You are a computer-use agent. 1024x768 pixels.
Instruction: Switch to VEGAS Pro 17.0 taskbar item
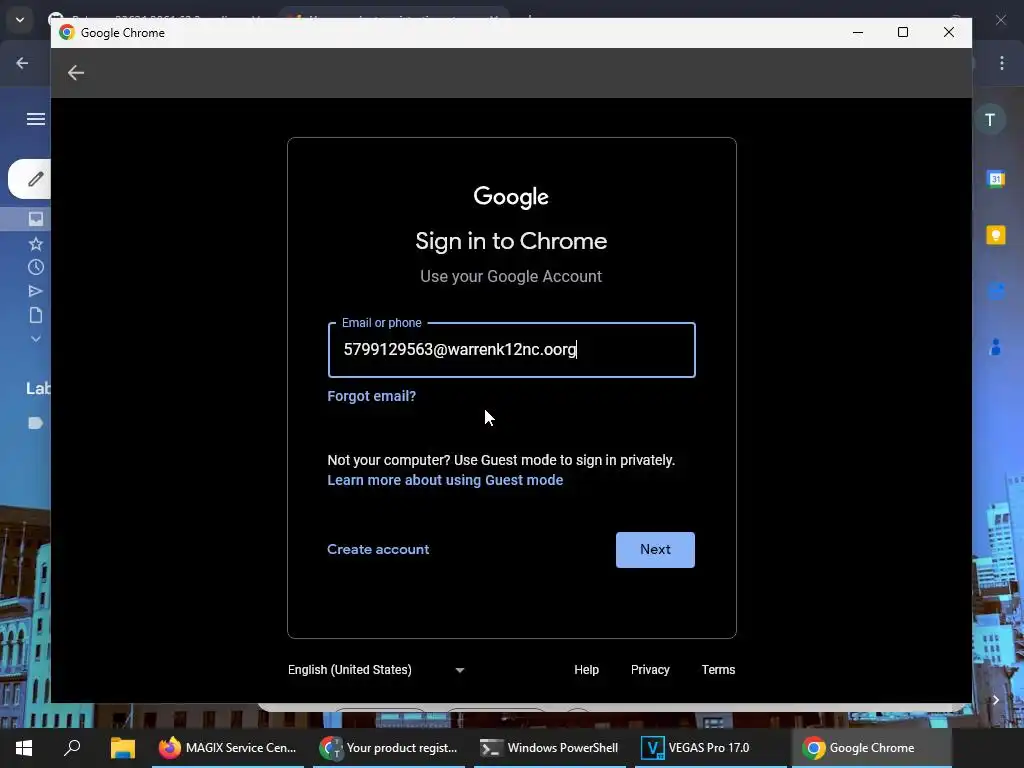(x=711, y=748)
